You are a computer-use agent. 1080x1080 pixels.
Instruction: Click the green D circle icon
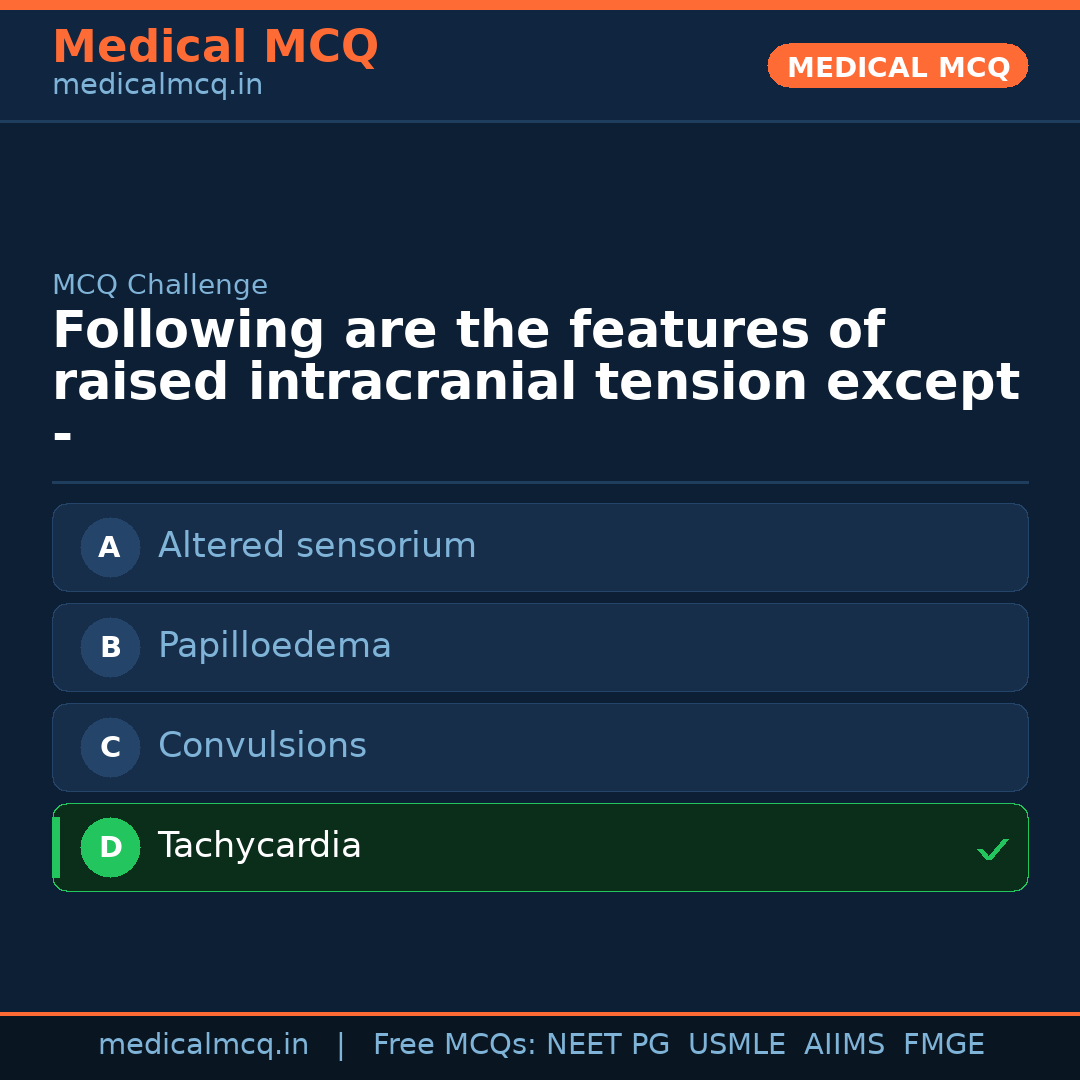click(110, 847)
